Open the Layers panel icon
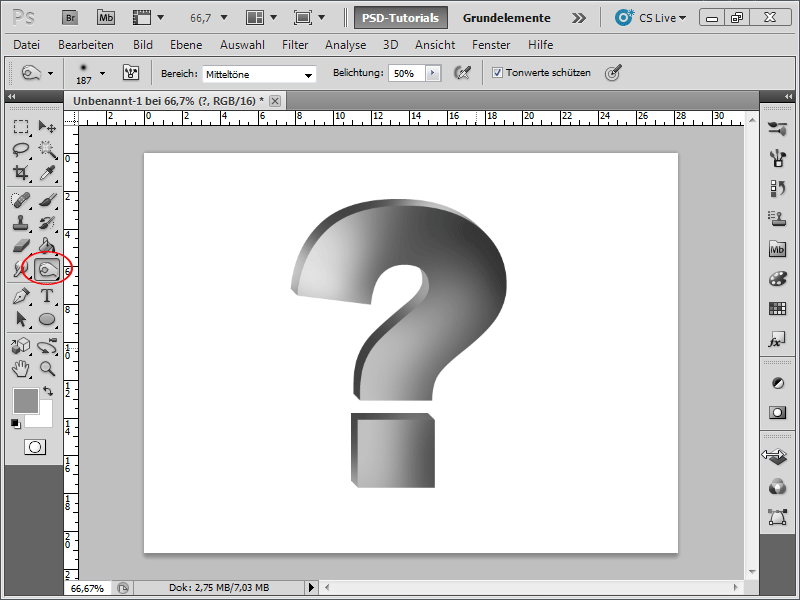This screenshot has height=600, width=800. tap(776, 457)
